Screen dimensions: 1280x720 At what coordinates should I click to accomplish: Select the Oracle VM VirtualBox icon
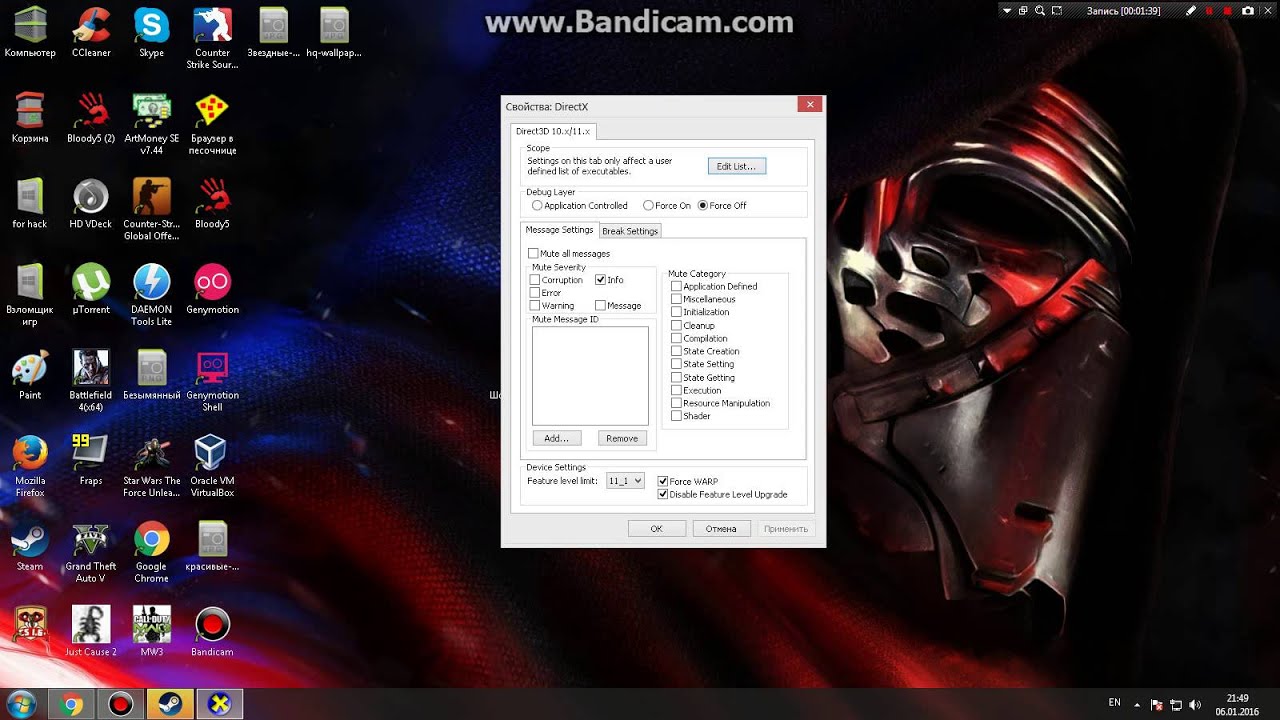click(x=212, y=467)
